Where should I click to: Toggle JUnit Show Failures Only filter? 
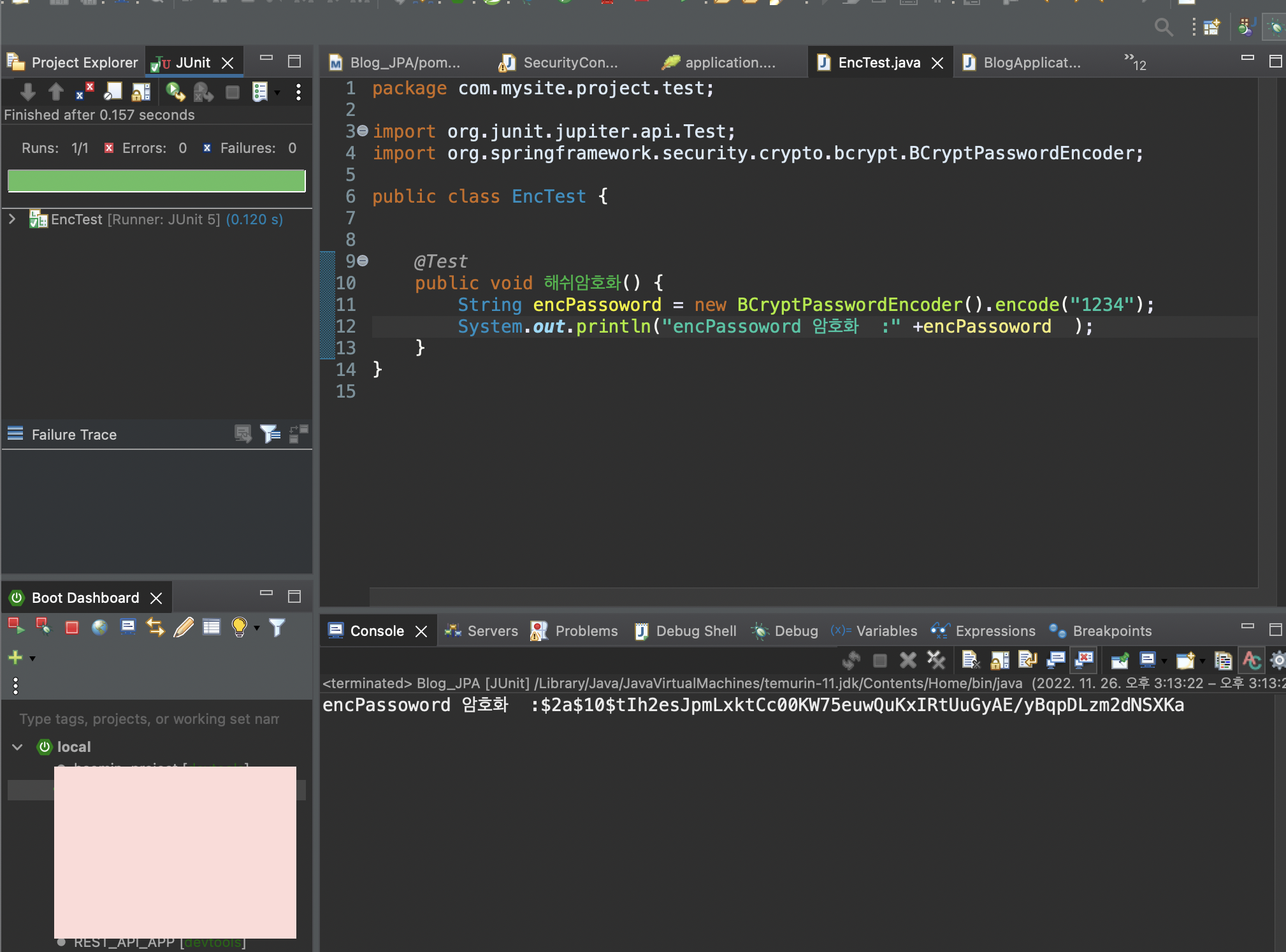[84, 92]
